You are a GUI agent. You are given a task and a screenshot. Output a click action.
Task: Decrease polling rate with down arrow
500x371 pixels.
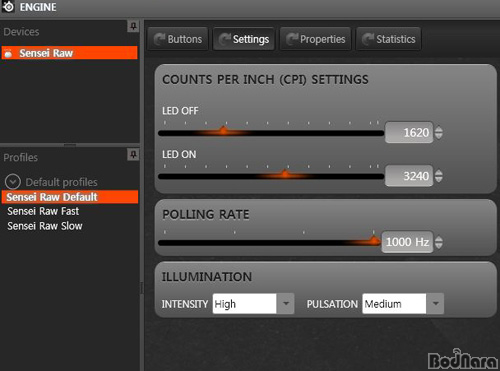pos(439,245)
